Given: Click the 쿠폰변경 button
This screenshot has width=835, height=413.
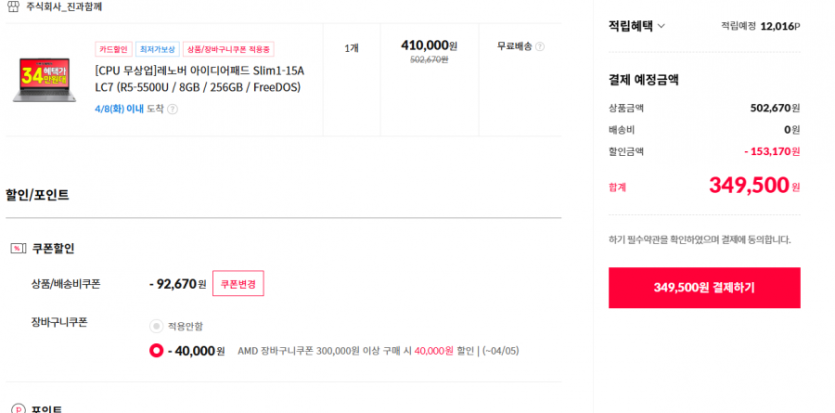Looking at the screenshot, I should click(x=238, y=284).
